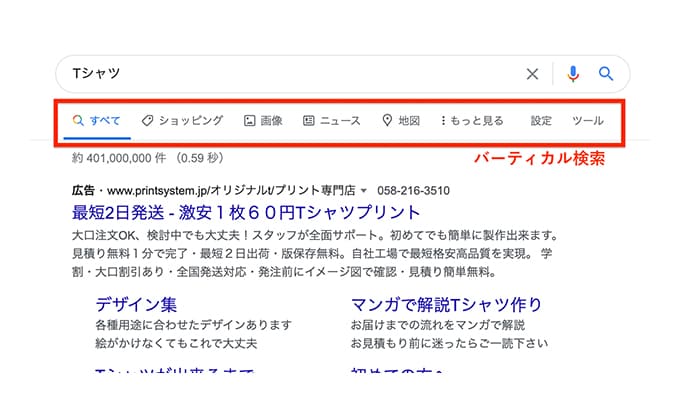Start voice search with the microphone icon
Screen dimensions: 680x420
573,74
